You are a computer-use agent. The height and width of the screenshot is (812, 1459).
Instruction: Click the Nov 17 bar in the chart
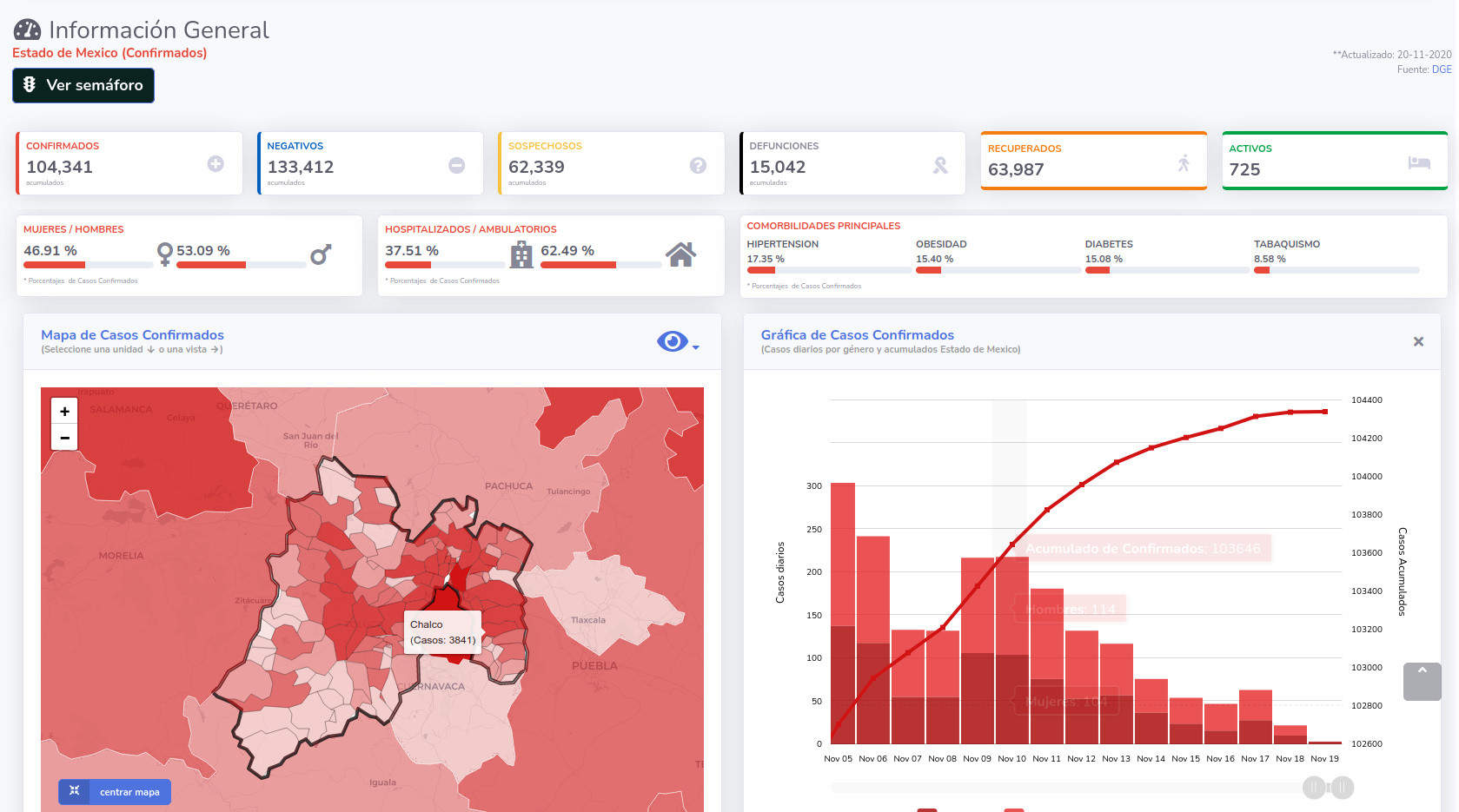pyautogui.click(x=1256, y=717)
